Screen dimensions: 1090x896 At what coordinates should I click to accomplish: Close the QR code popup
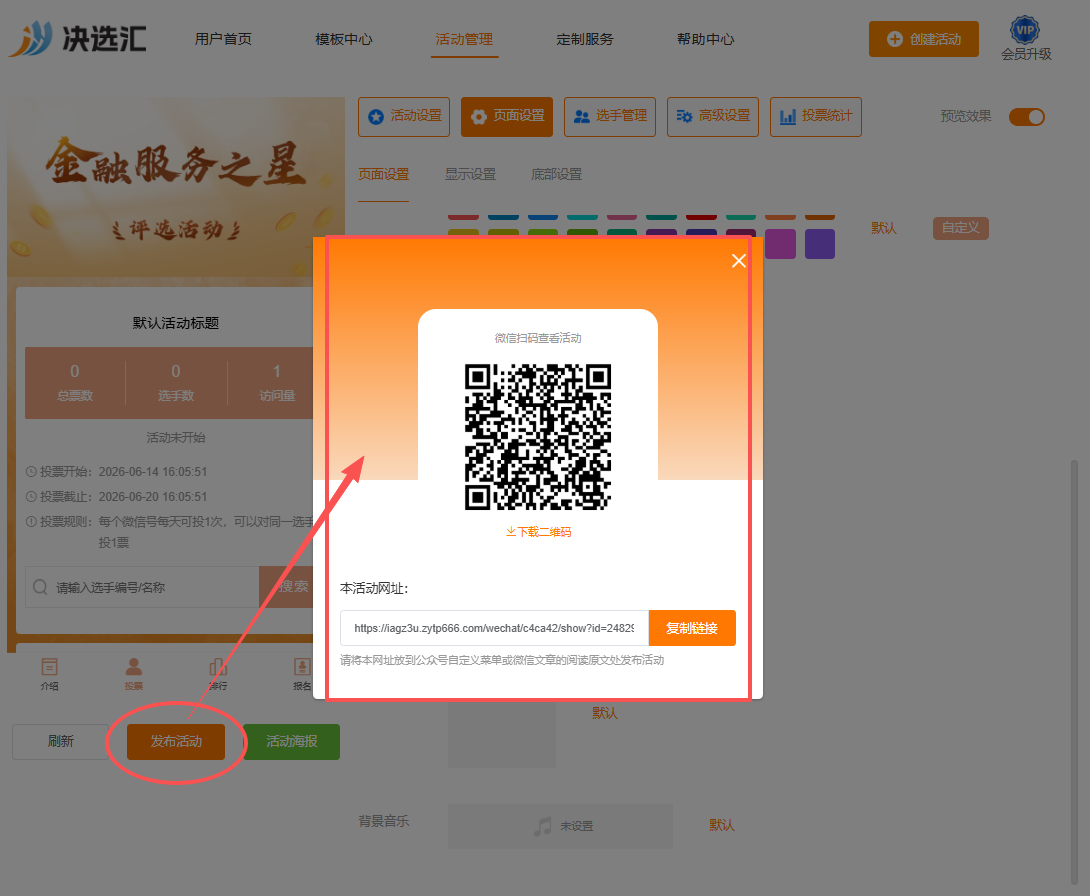[738, 261]
